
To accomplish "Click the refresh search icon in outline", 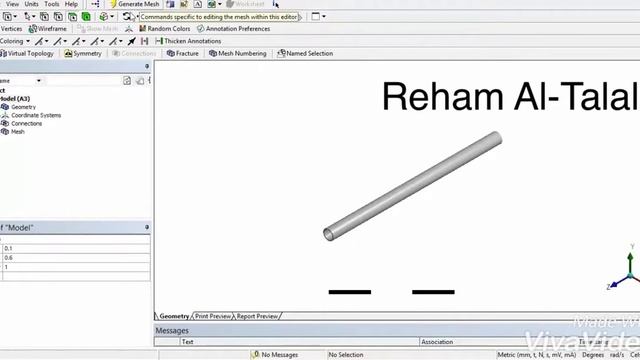I will (x=127, y=81).
